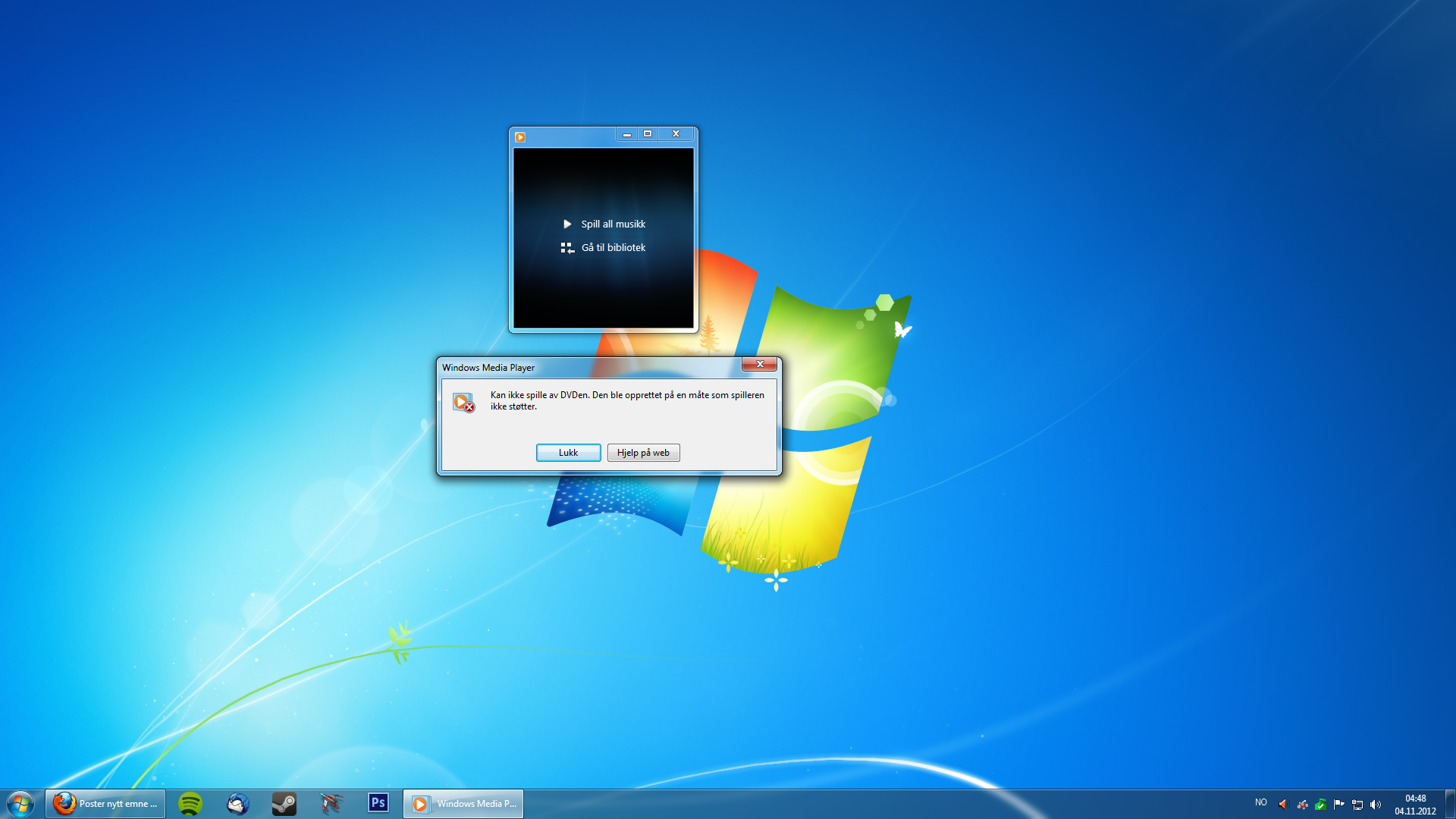The width and height of the screenshot is (1456, 819).
Task: Minimize the small Media Player window
Action: click(x=626, y=133)
